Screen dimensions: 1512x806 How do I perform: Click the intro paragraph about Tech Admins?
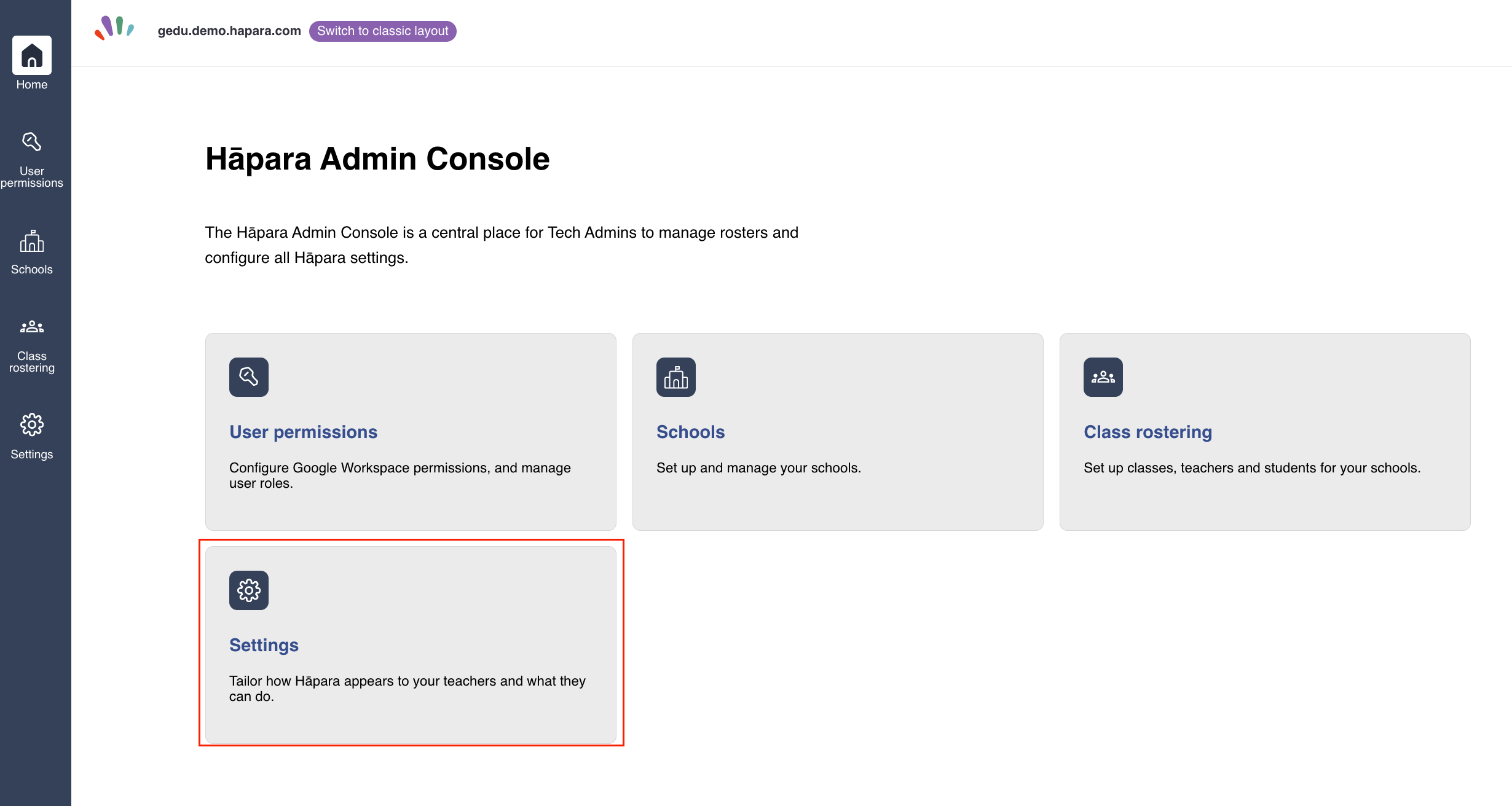[x=502, y=245]
